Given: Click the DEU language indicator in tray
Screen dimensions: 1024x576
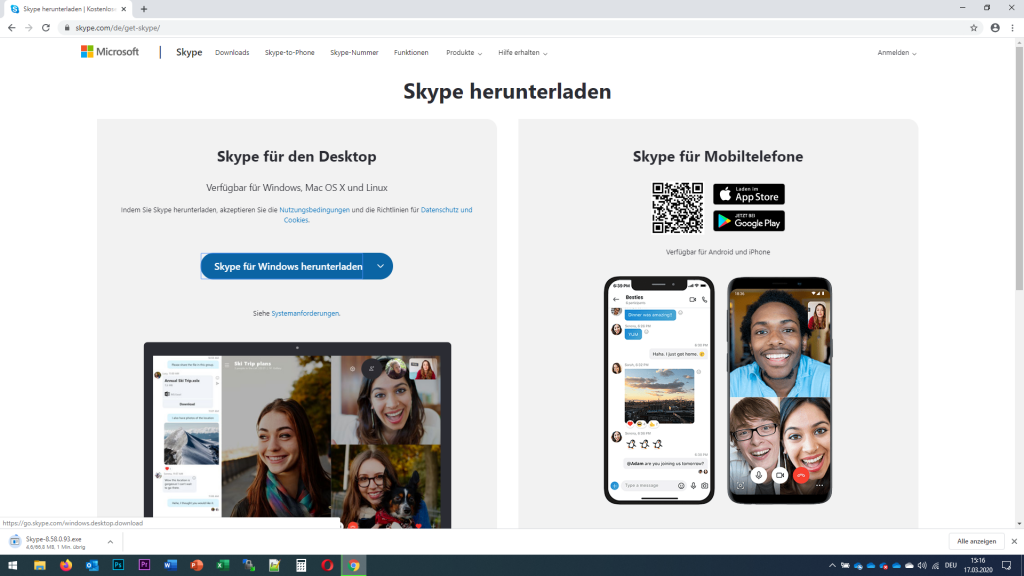Looking at the screenshot, I should pyautogui.click(x=951, y=566).
